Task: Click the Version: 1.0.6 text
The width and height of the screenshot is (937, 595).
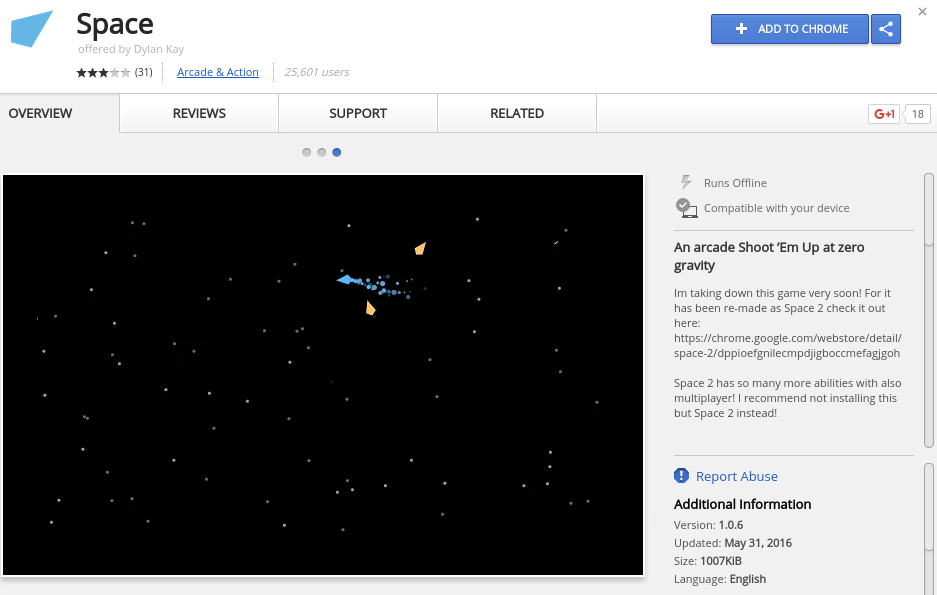Action: [708, 525]
